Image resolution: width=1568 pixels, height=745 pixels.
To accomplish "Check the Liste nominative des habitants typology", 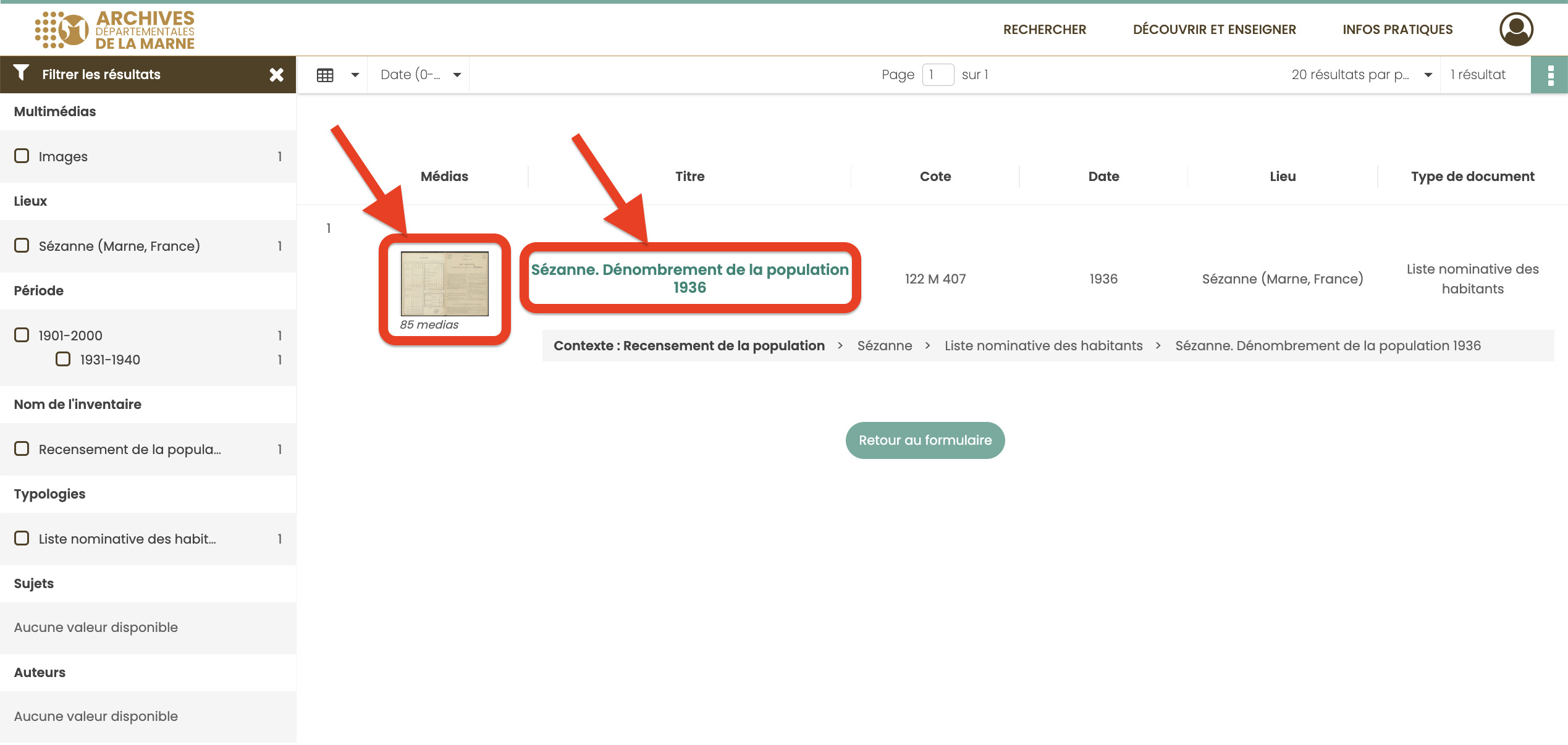I will [22, 538].
